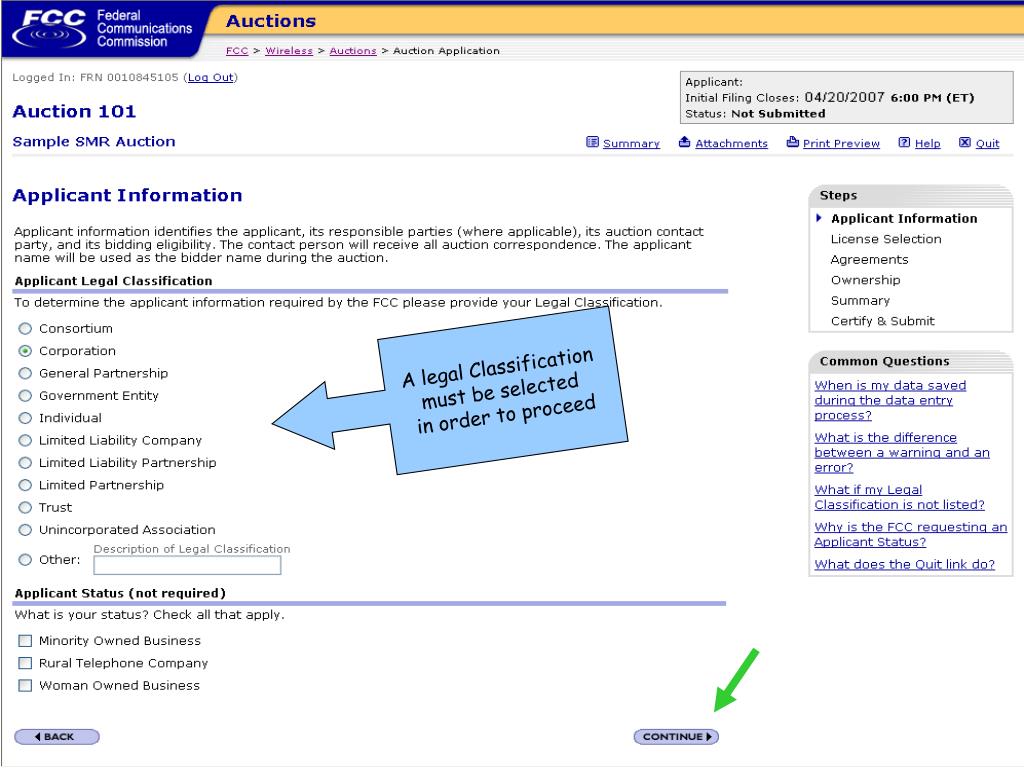Select the Government Entity radio button

tap(25, 396)
